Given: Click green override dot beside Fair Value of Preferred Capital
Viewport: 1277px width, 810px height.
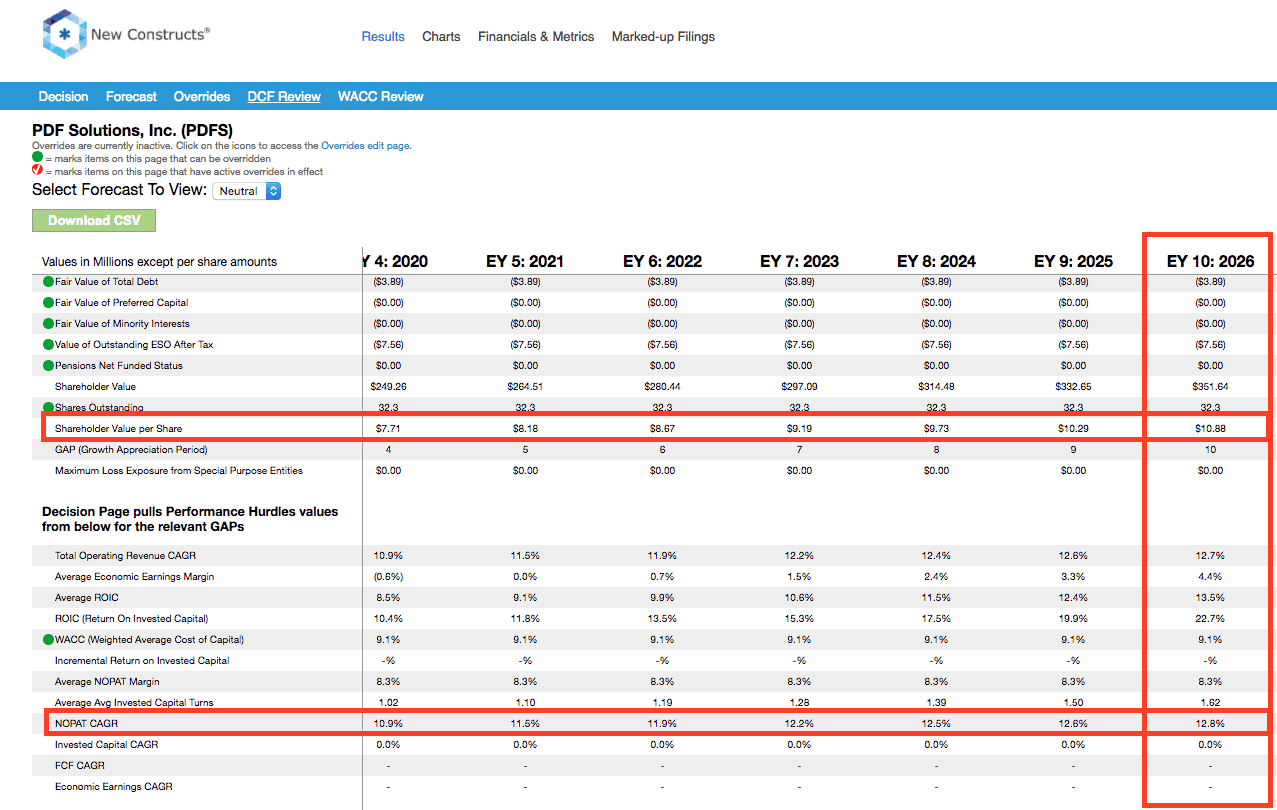Looking at the screenshot, I should click(48, 303).
